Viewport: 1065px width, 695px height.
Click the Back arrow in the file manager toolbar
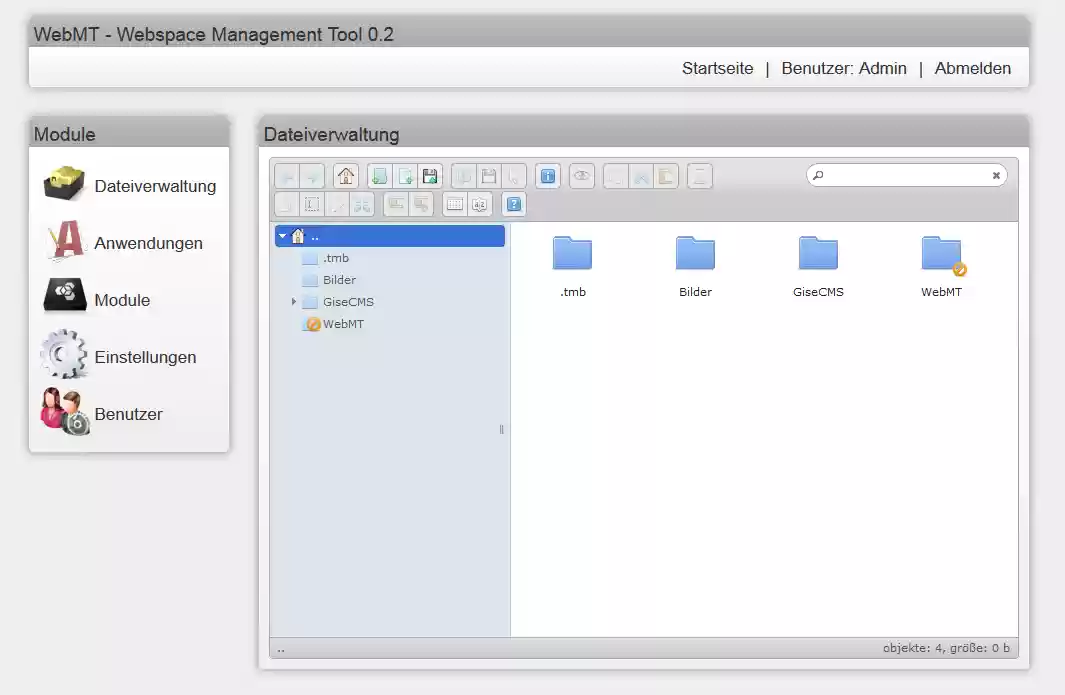click(x=287, y=177)
